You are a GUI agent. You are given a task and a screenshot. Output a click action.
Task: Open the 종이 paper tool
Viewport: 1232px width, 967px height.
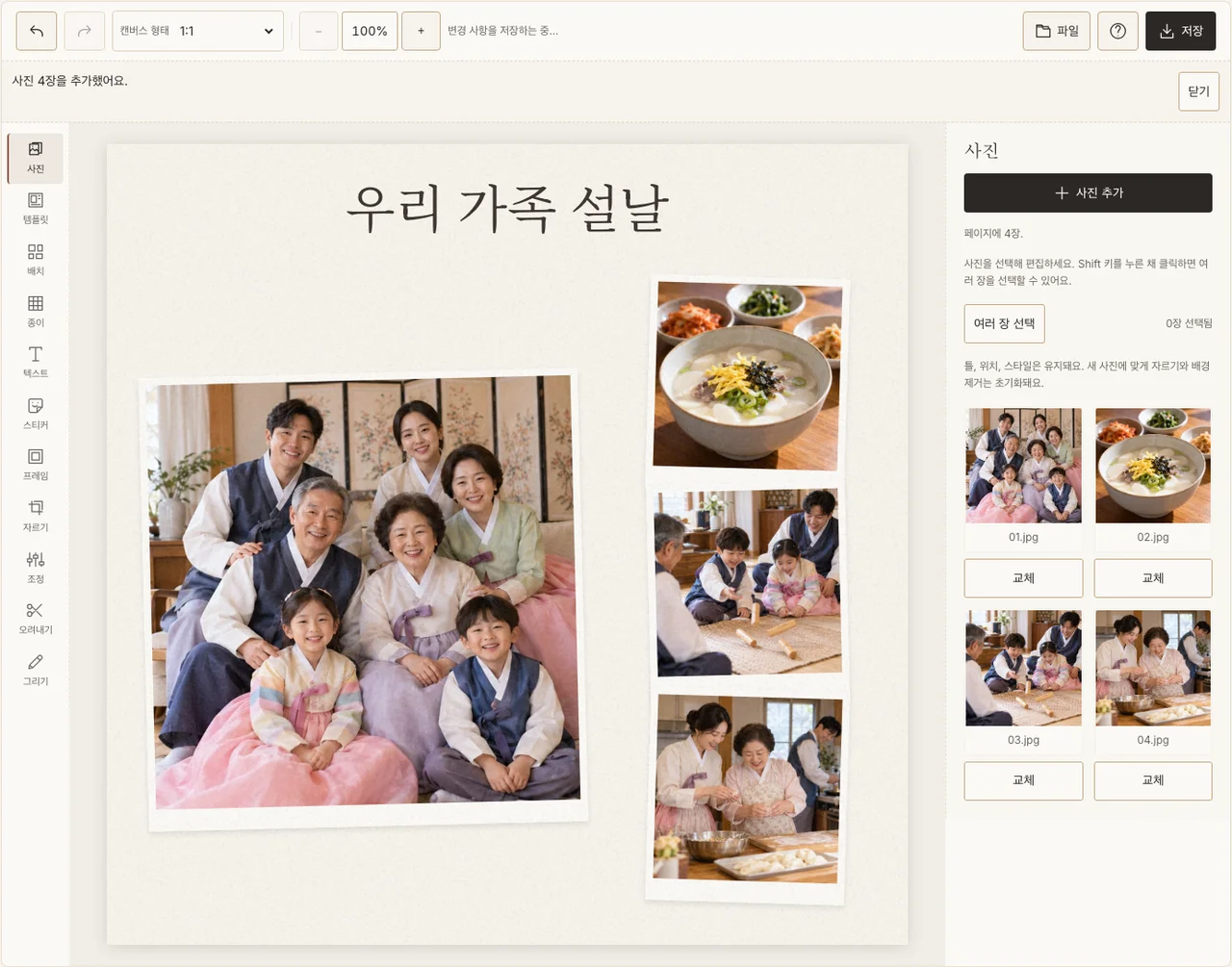tap(36, 311)
